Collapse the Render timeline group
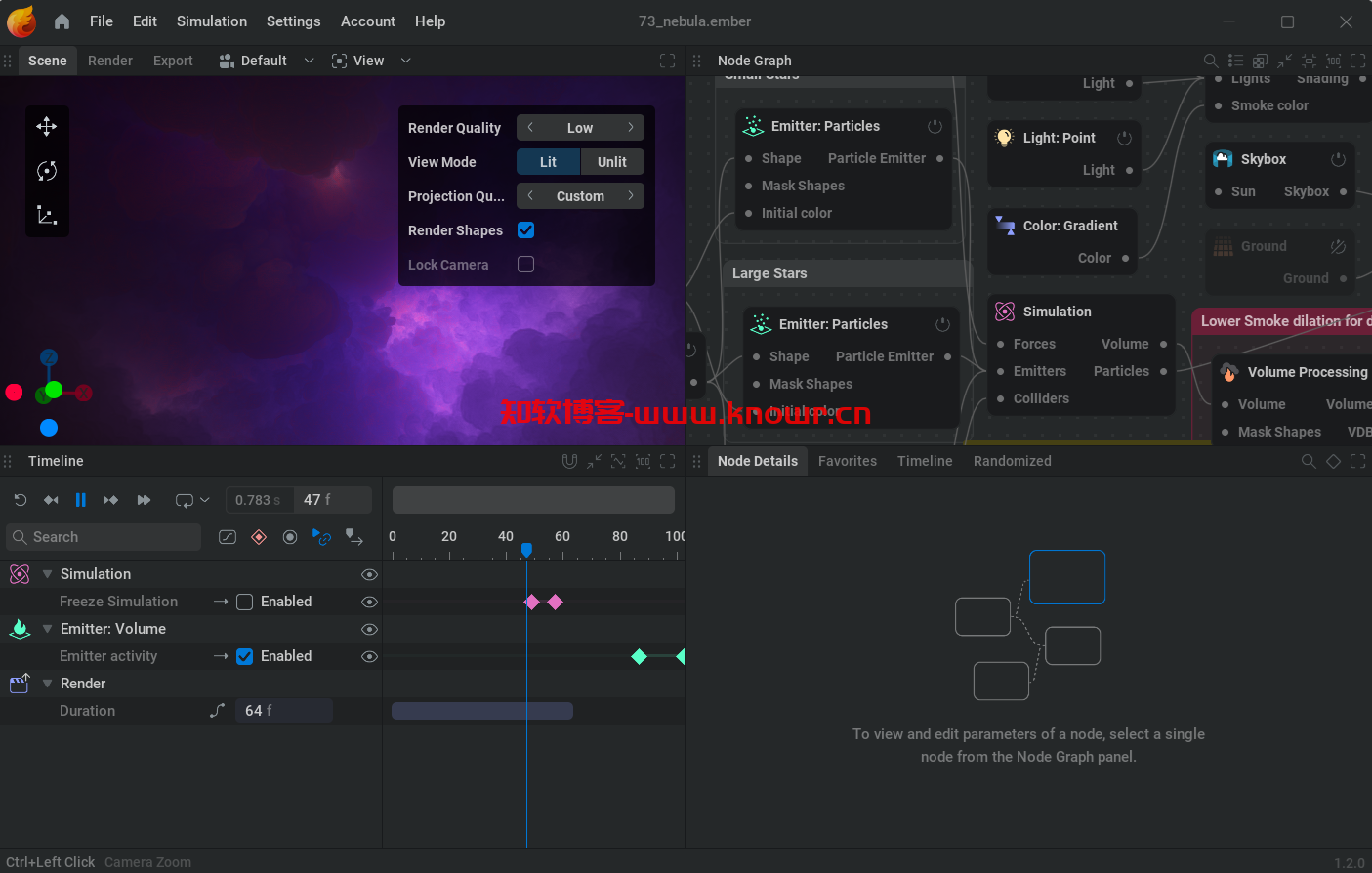The image size is (1372, 873). (x=47, y=684)
